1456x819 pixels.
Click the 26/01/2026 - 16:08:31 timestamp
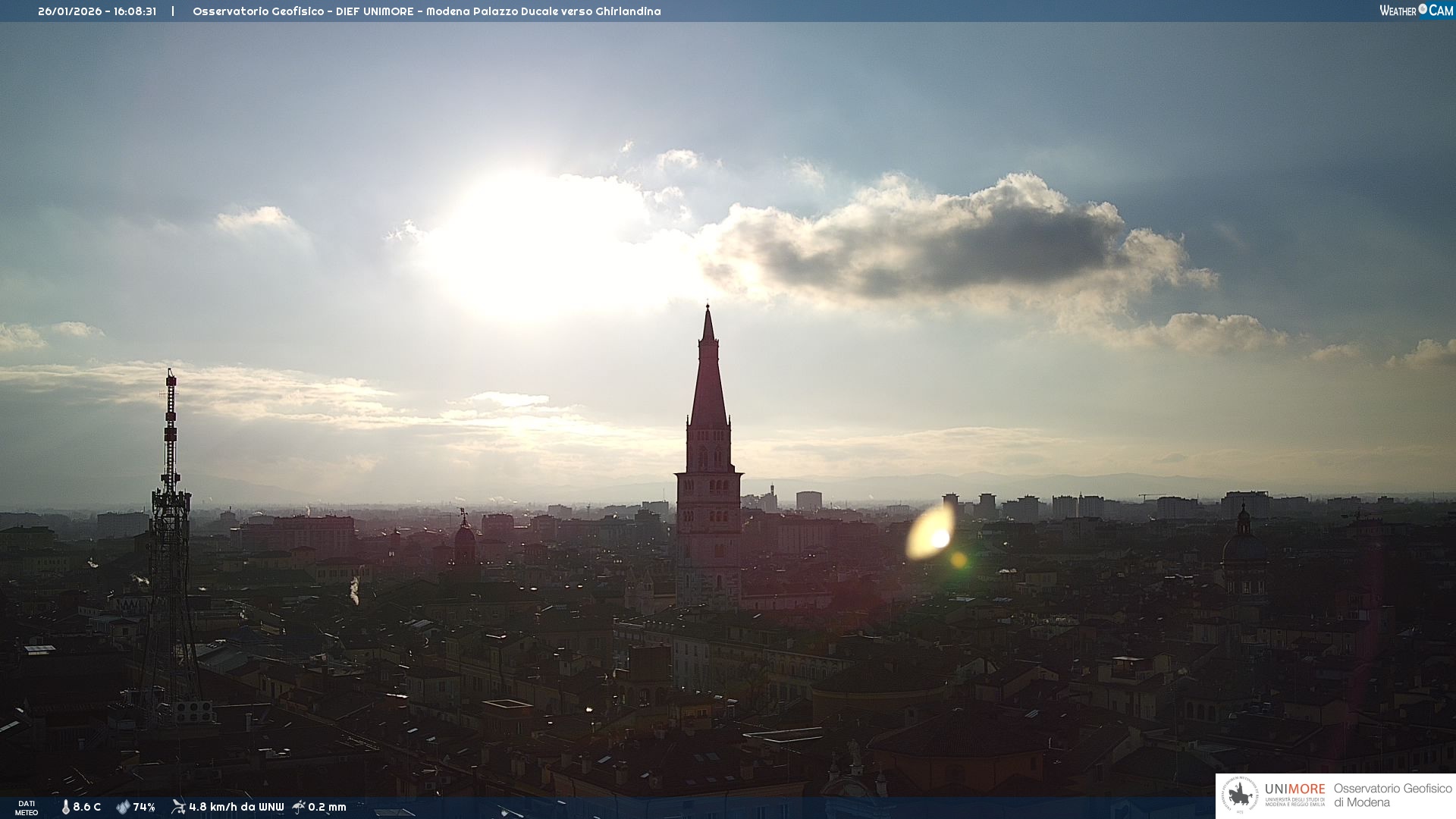97,11
